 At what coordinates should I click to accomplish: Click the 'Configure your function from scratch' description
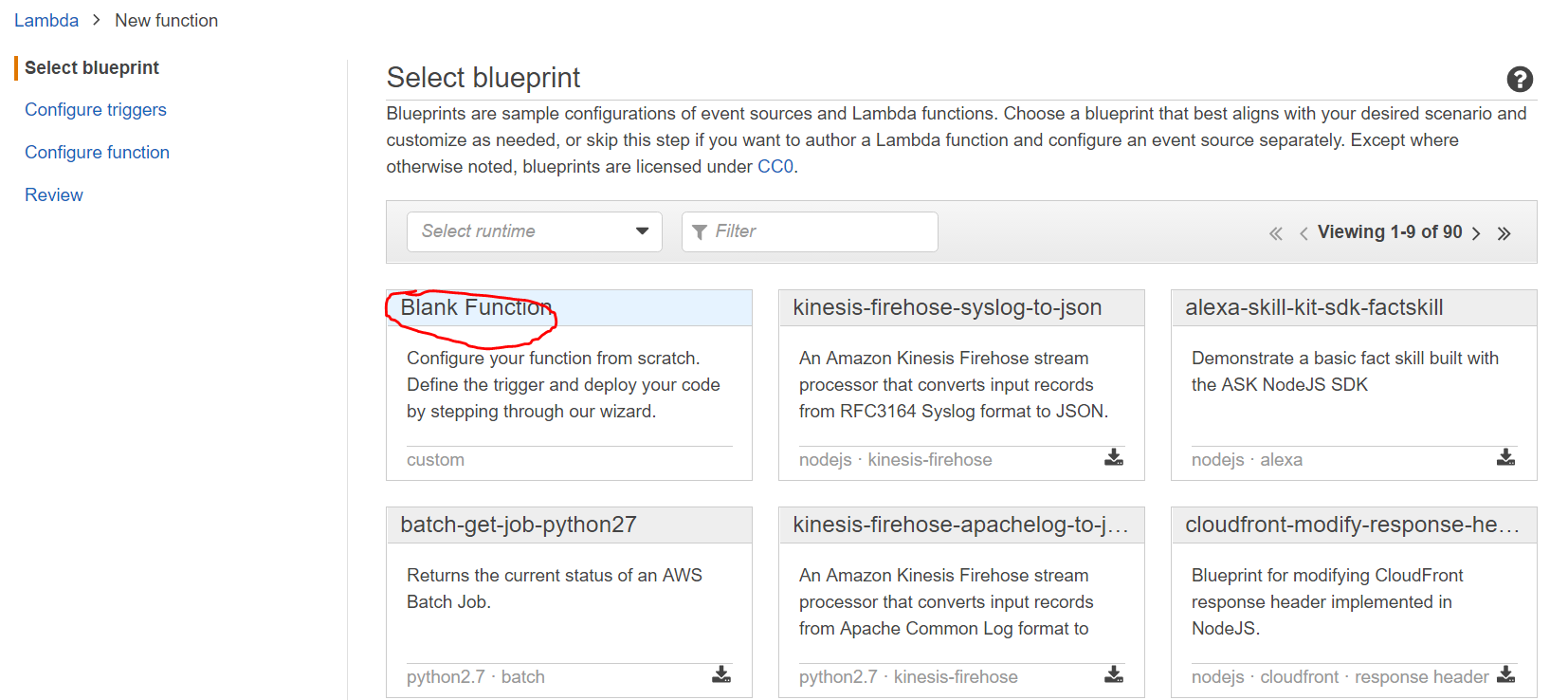563,384
